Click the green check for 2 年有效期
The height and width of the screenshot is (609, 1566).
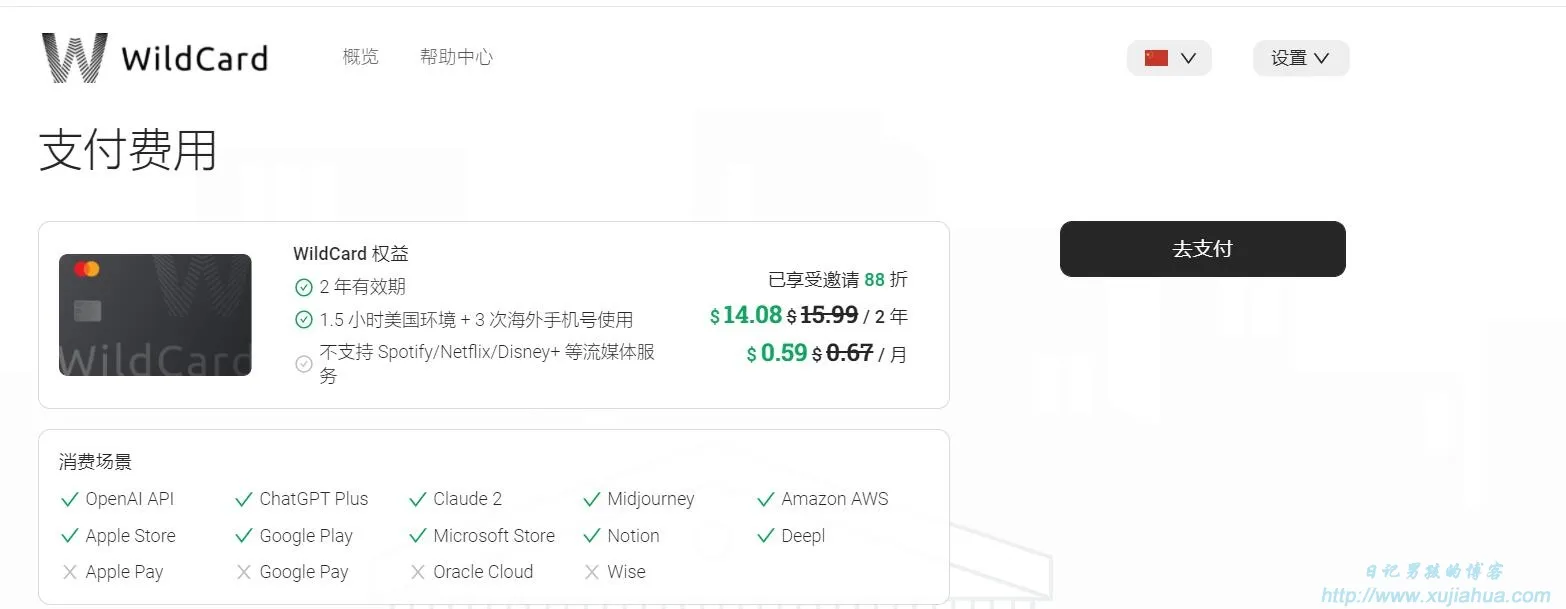point(304,287)
